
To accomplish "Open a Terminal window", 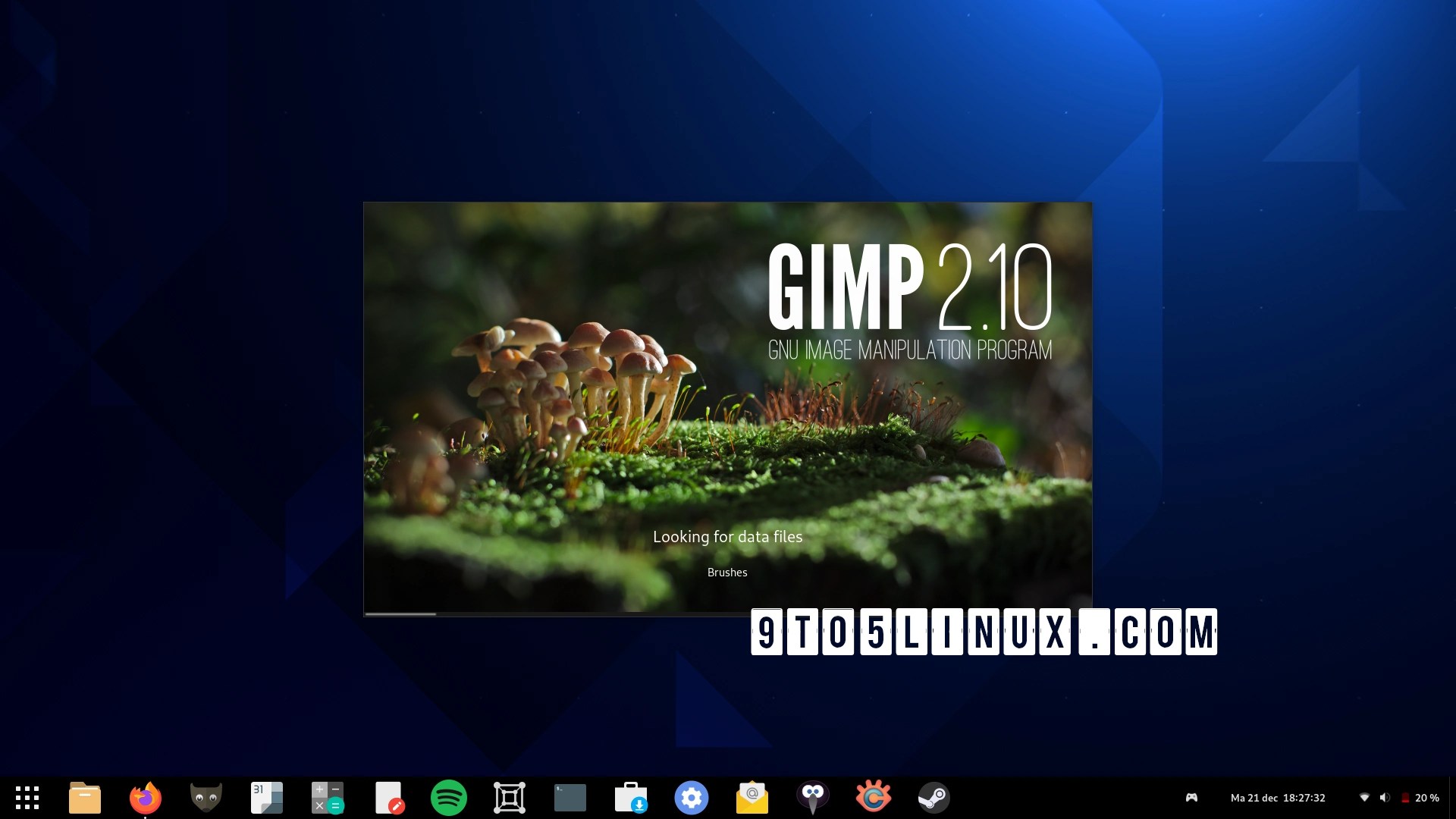I will pyautogui.click(x=570, y=797).
